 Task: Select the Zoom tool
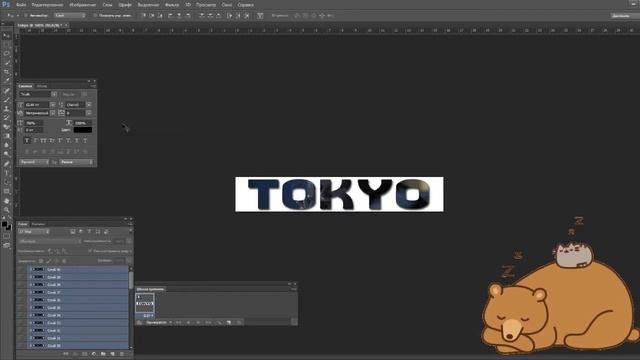7,210
